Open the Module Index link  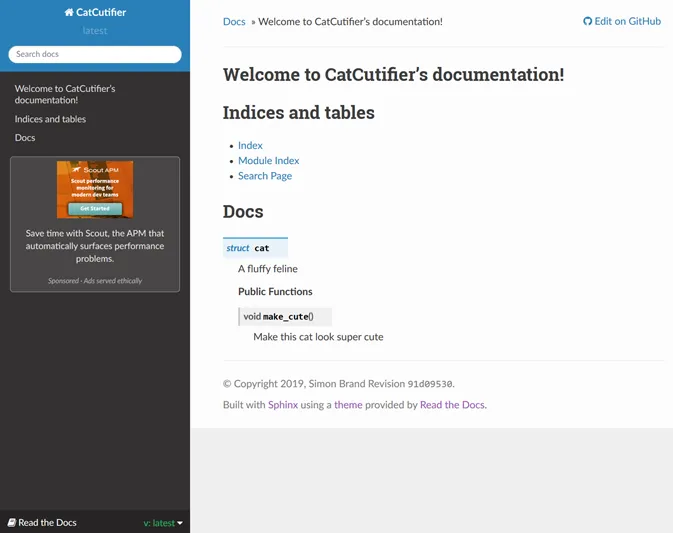pos(269,161)
